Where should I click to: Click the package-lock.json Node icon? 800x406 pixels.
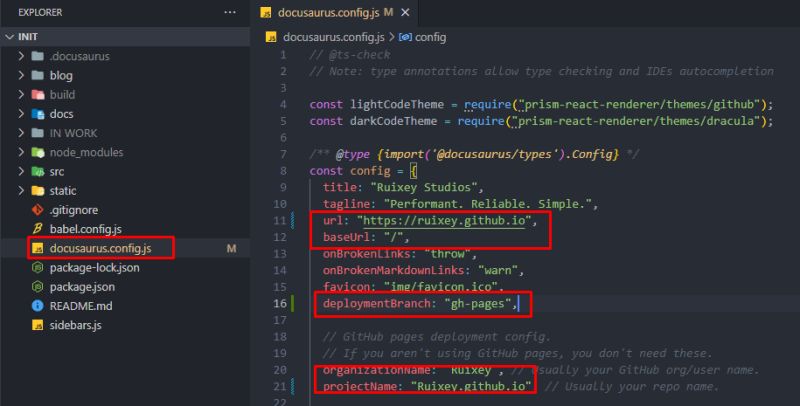pyautogui.click(x=38, y=267)
